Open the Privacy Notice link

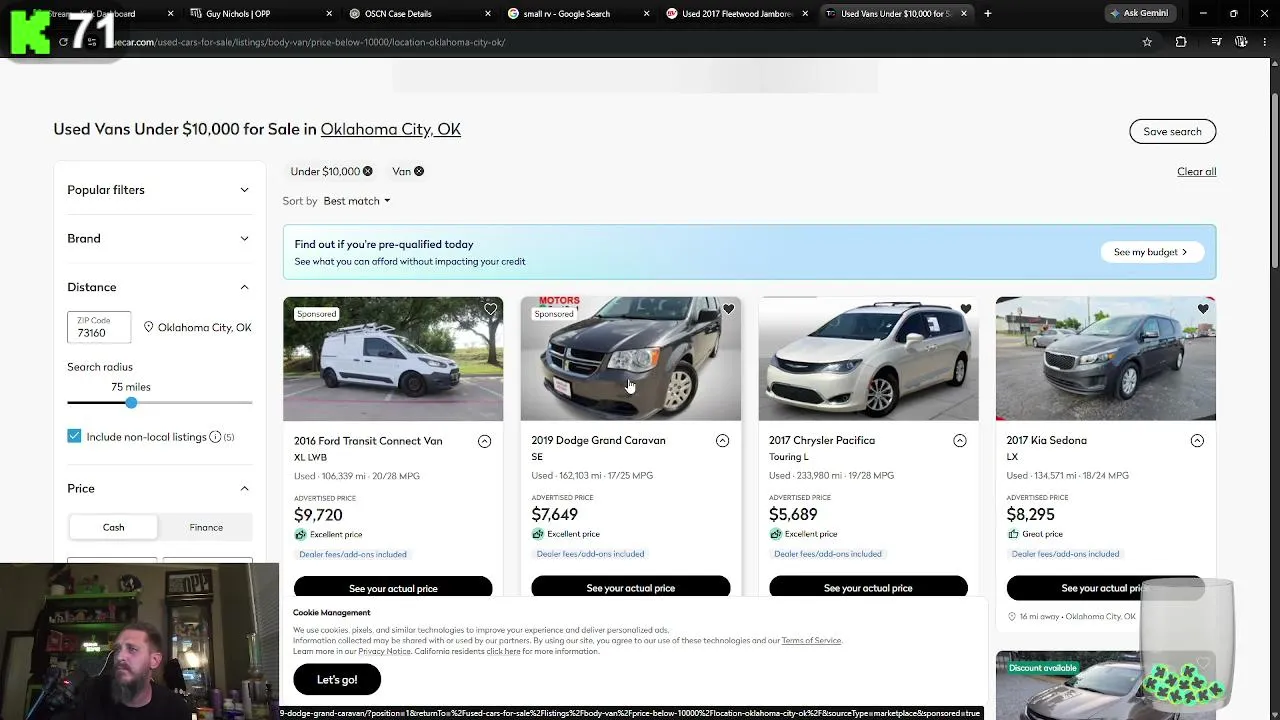tap(384, 651)
